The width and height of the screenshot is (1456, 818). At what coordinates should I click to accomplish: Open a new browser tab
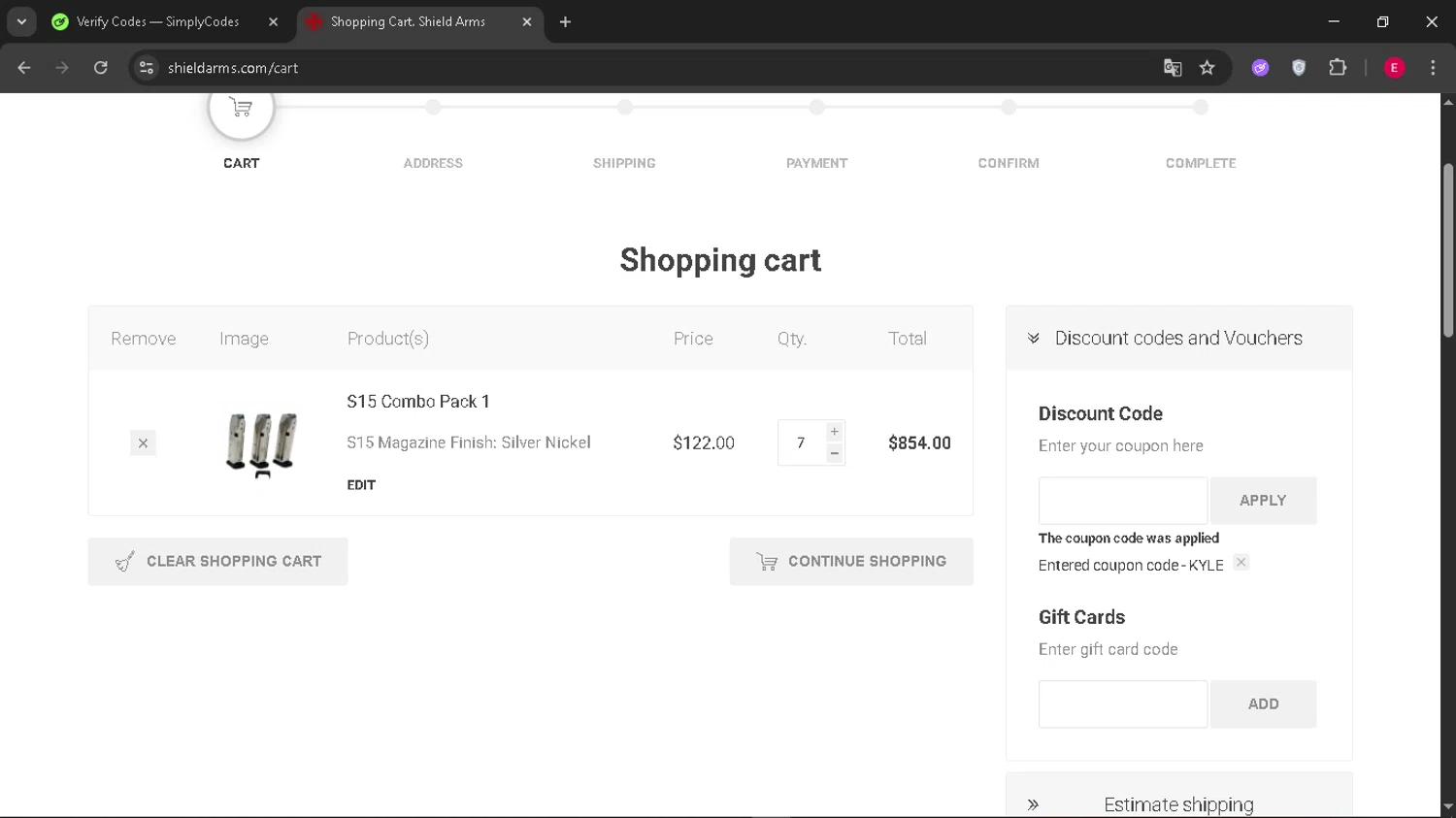[x=565, y=21]
